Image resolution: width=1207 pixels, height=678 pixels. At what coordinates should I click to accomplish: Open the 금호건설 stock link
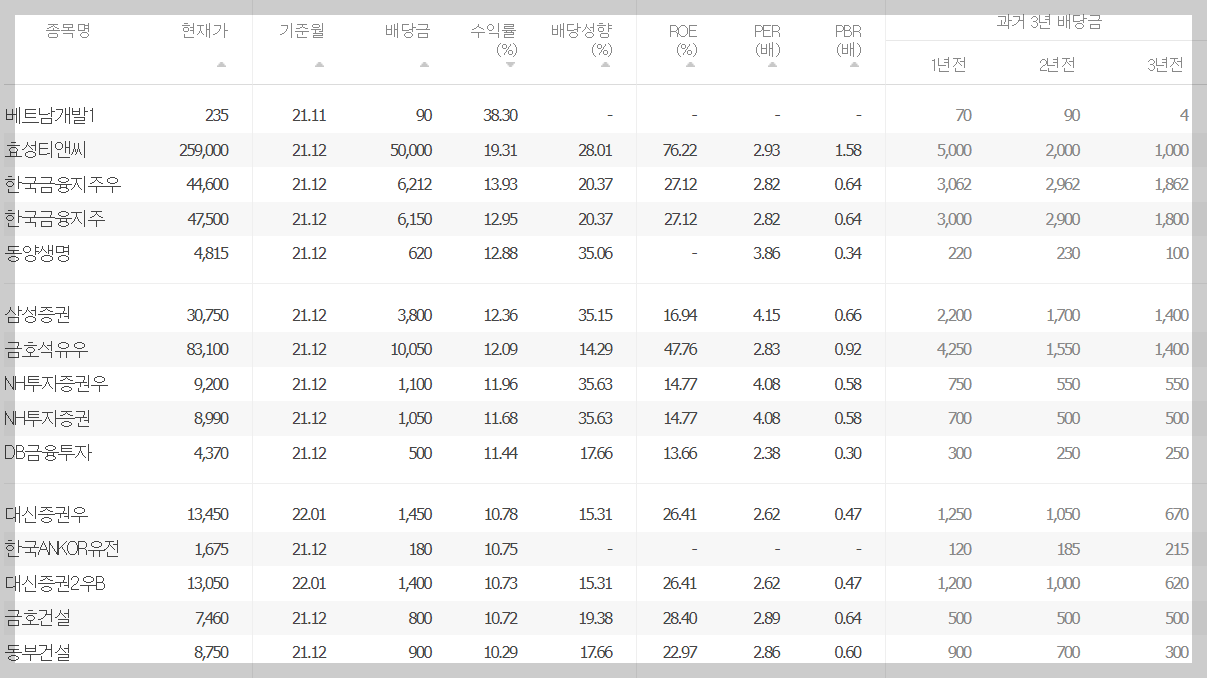point(38,619)
